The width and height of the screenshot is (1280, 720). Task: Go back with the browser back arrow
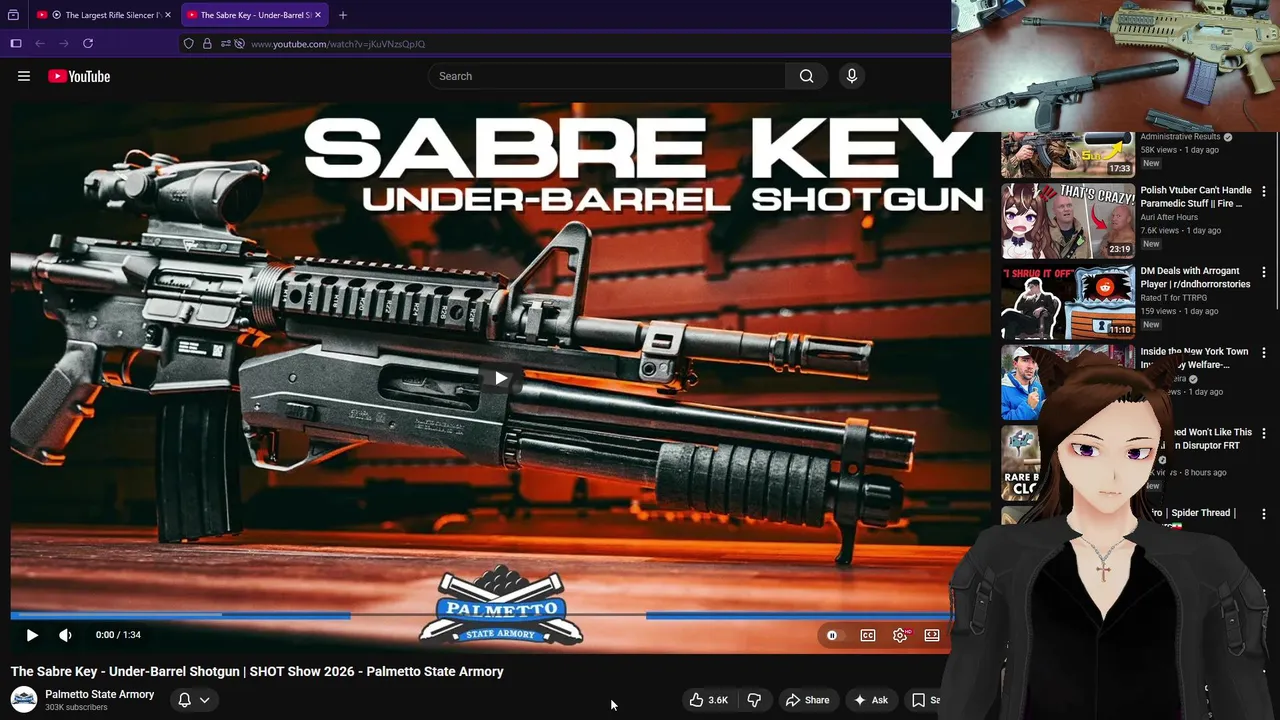40,44
